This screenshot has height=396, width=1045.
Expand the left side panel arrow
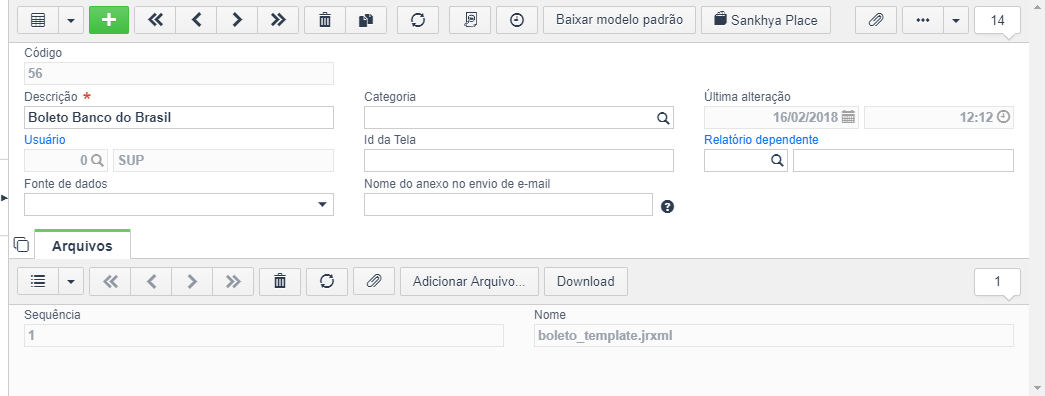(4, 198)
